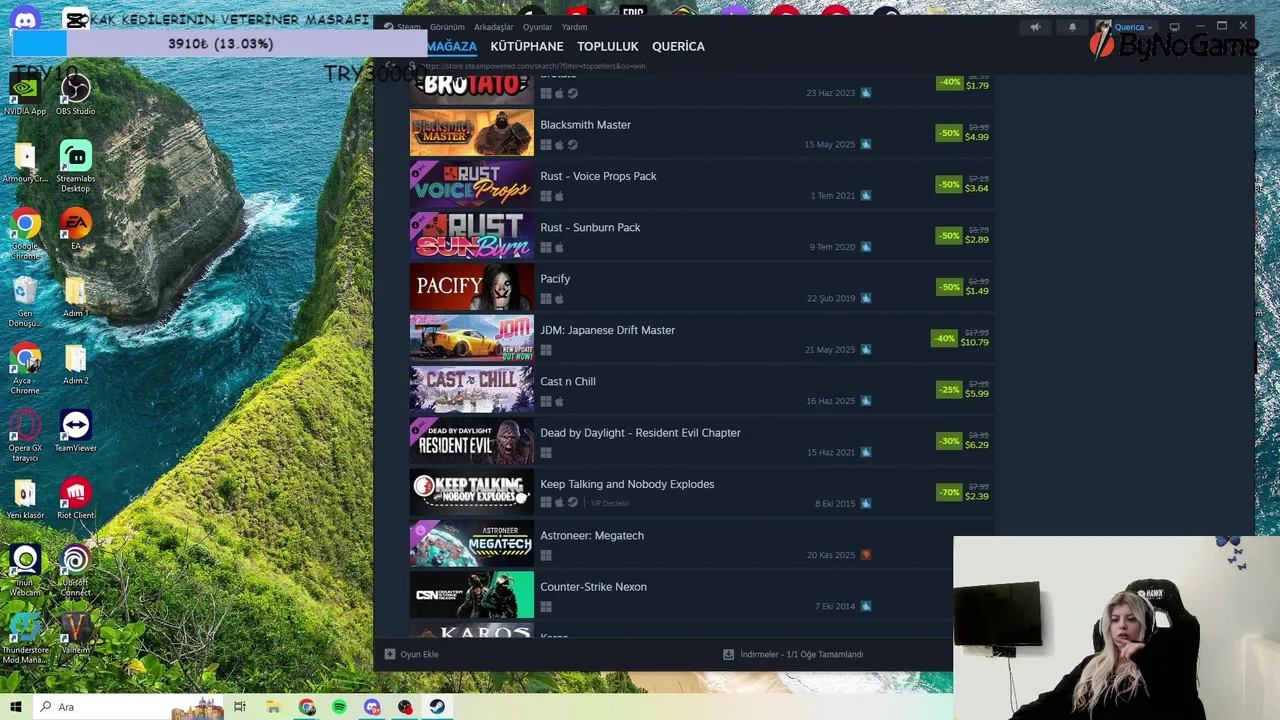Click Keep Talking and Nobody Explodes thumbnail
The height and width of the screenshot is (720, 1280).
click(472, 492)
